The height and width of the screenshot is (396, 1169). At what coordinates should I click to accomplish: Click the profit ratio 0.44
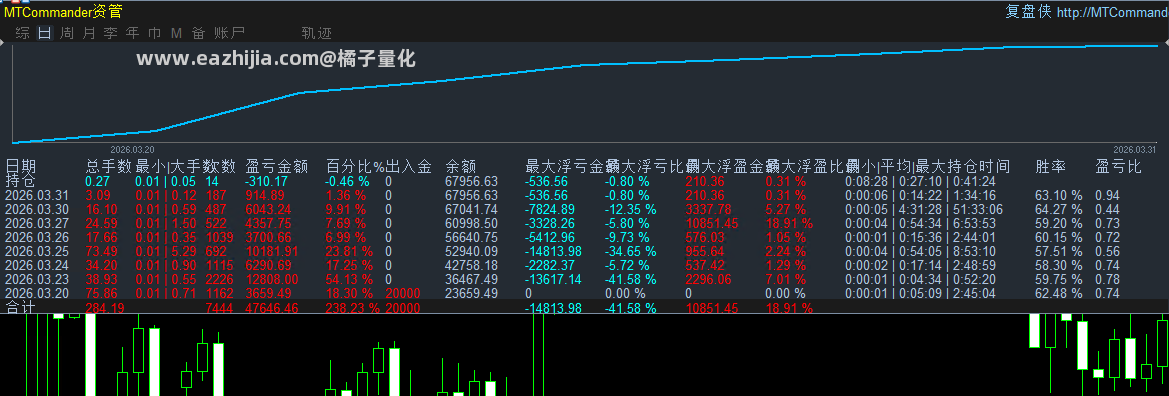(1107, 209)
